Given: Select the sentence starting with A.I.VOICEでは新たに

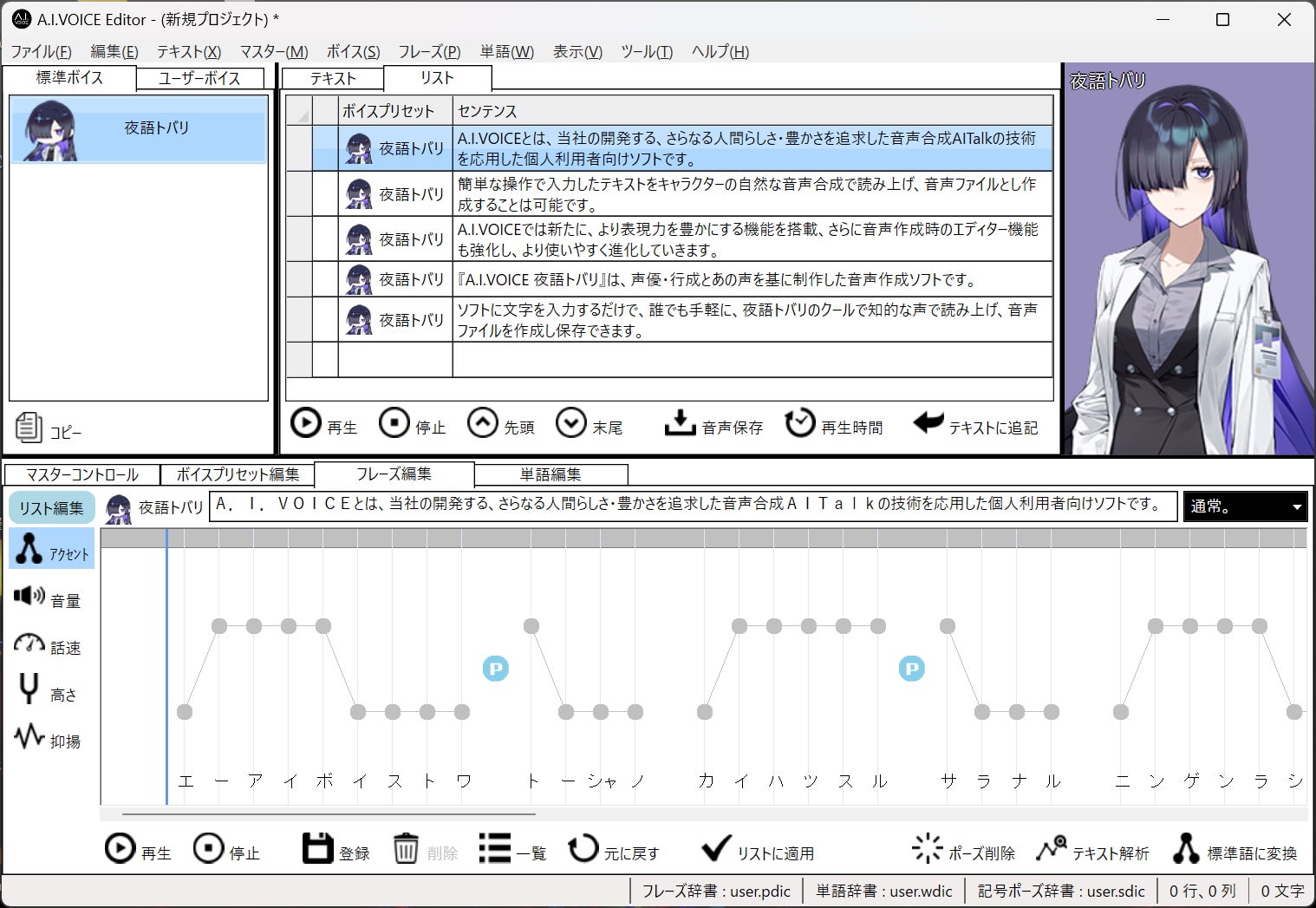Looking at the screenshot, I should click(x=752, y=239).
